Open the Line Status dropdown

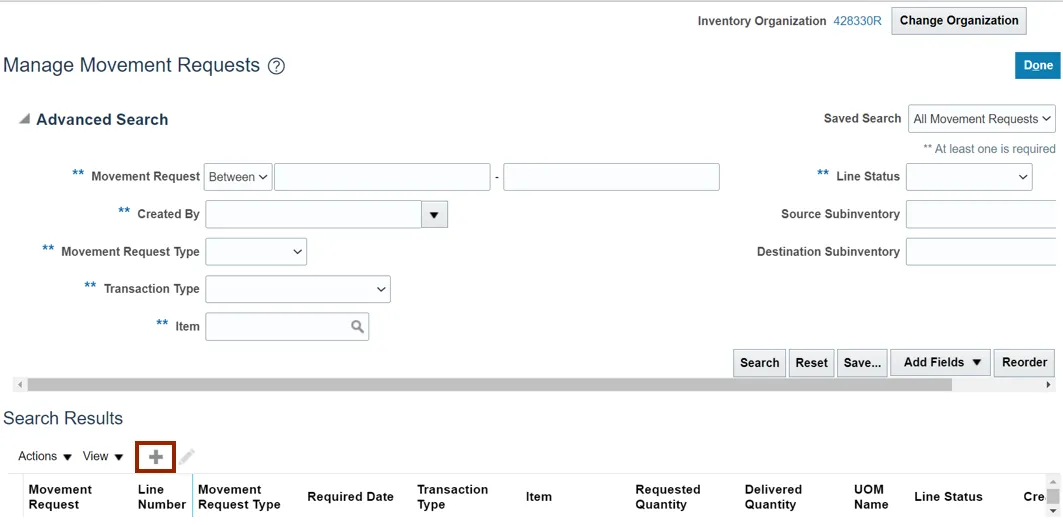point(968,177)
